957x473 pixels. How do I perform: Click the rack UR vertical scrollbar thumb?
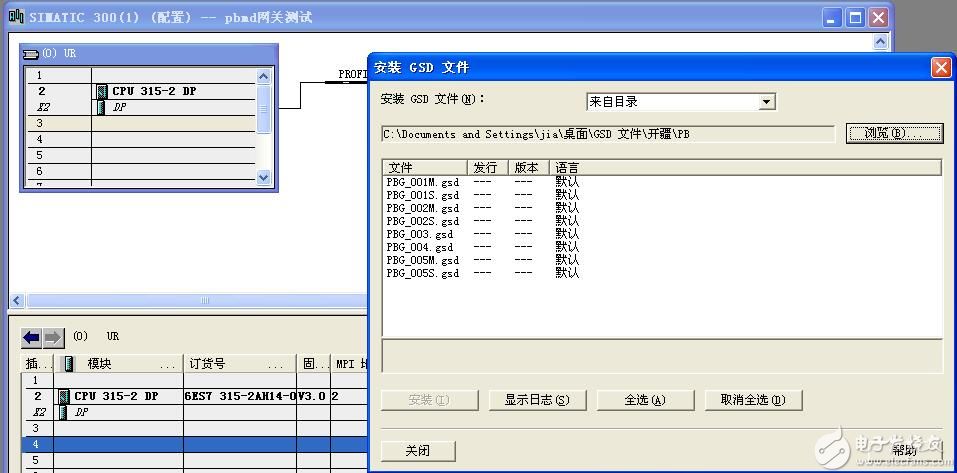[x=264, y=109]
